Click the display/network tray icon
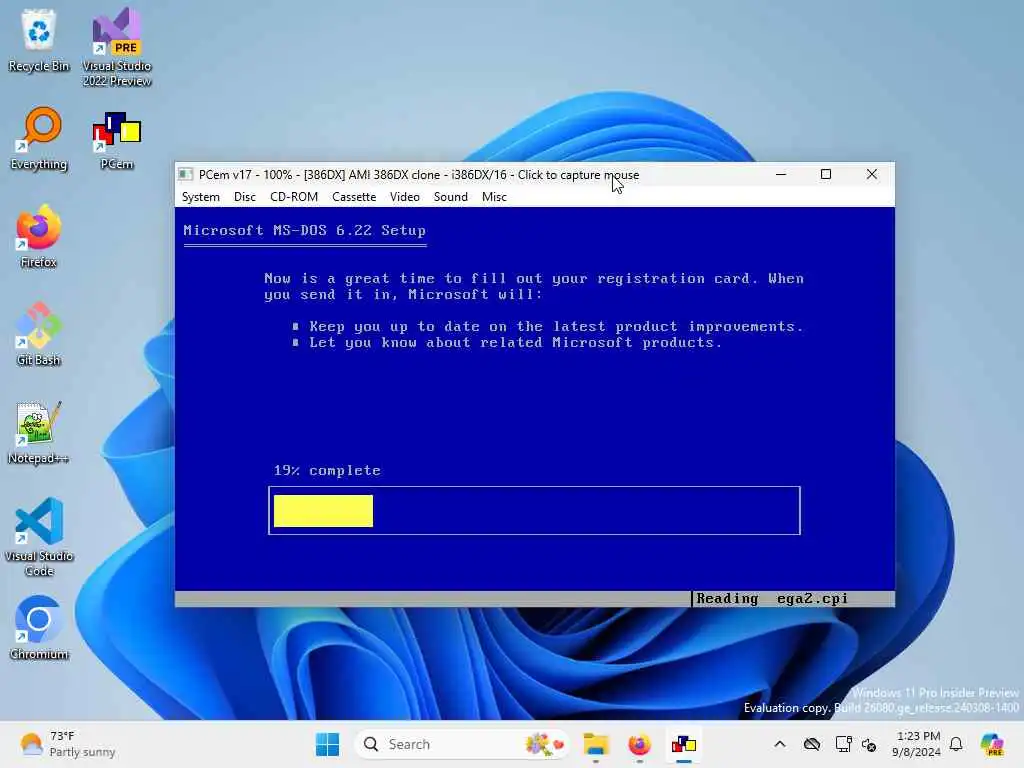Viewport: 1024px width, 768px height. (x=843, y=744)
